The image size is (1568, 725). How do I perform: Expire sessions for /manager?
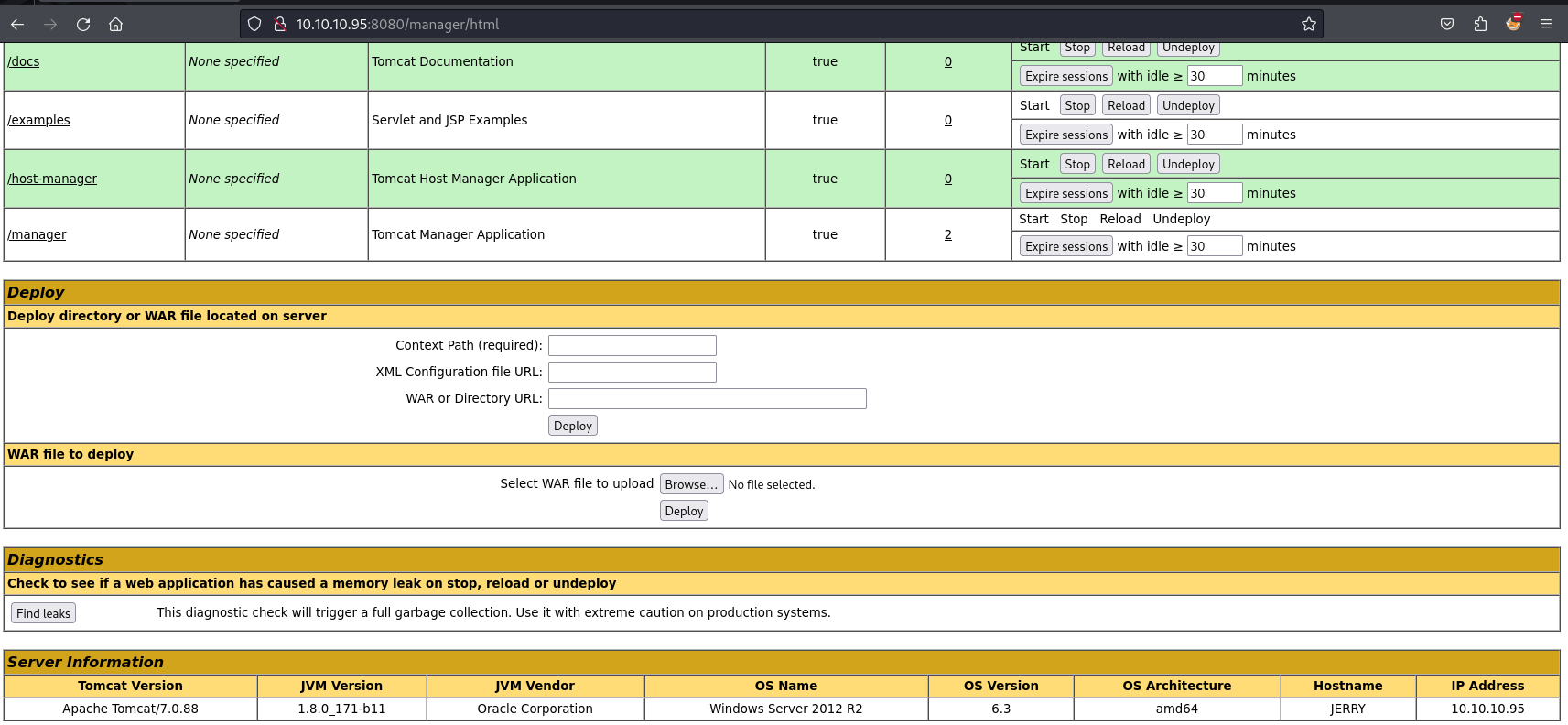pos(1066,246)
